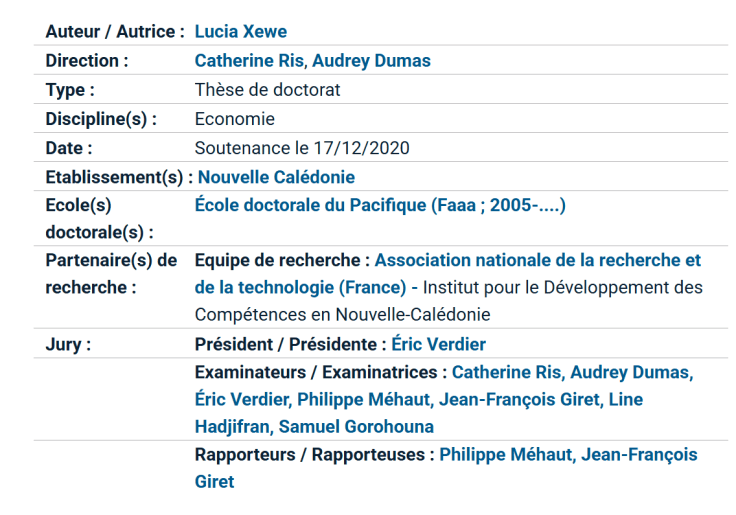Viewport: 736px width, 515px height.
Task: Open the Association nationale de la recherche link
Action: coord(538,260)
